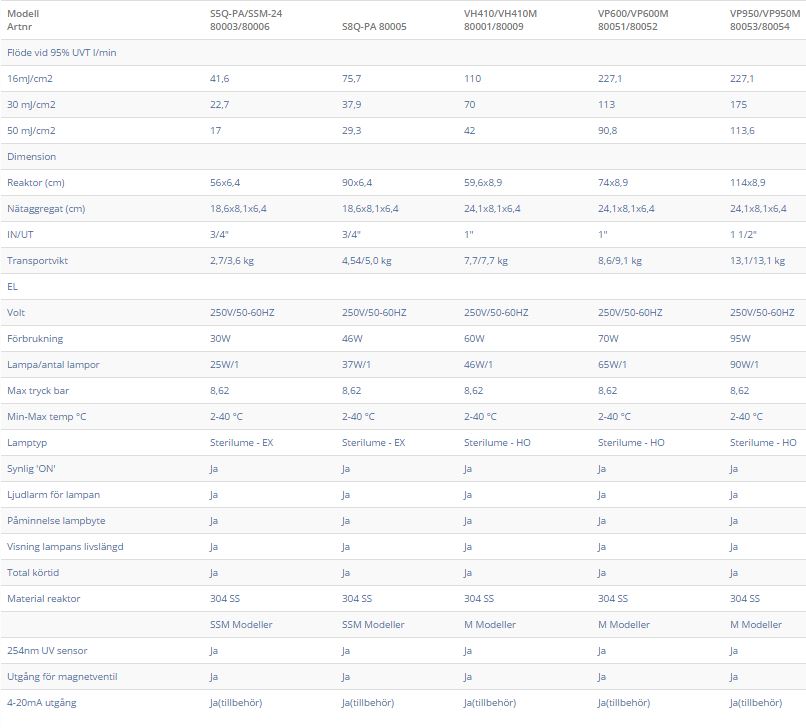The height and width of the screenshot is (728, 806).
Task: Click the 1 1/2" IN/UT value
Action: (x=743, y=234)
